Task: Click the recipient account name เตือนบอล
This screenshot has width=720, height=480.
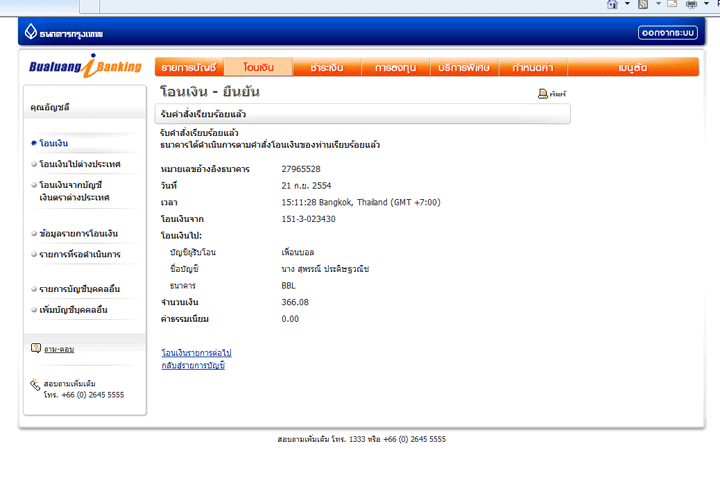Action: coord(298,252)
